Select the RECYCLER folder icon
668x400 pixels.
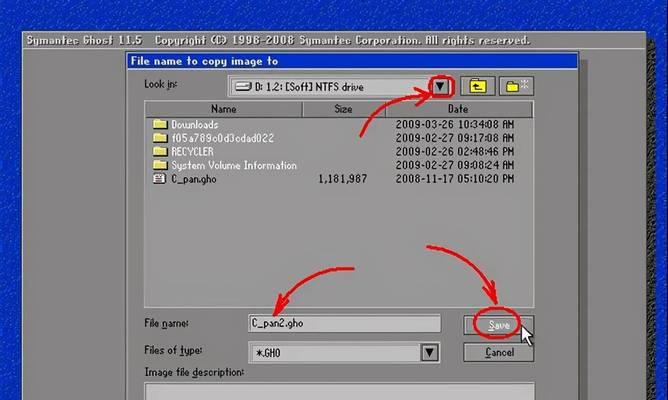[160, 151]
